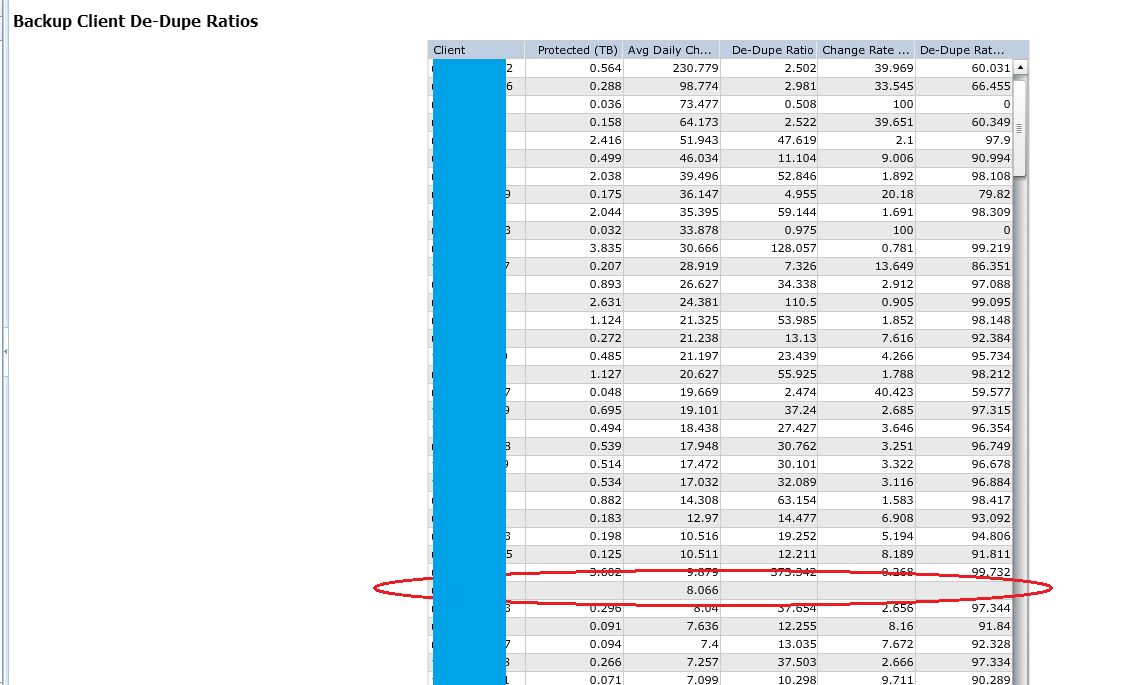1133x685 pixels.
Task: Collapse the left panel with the arrow
Action: click(x=4, y=352)
